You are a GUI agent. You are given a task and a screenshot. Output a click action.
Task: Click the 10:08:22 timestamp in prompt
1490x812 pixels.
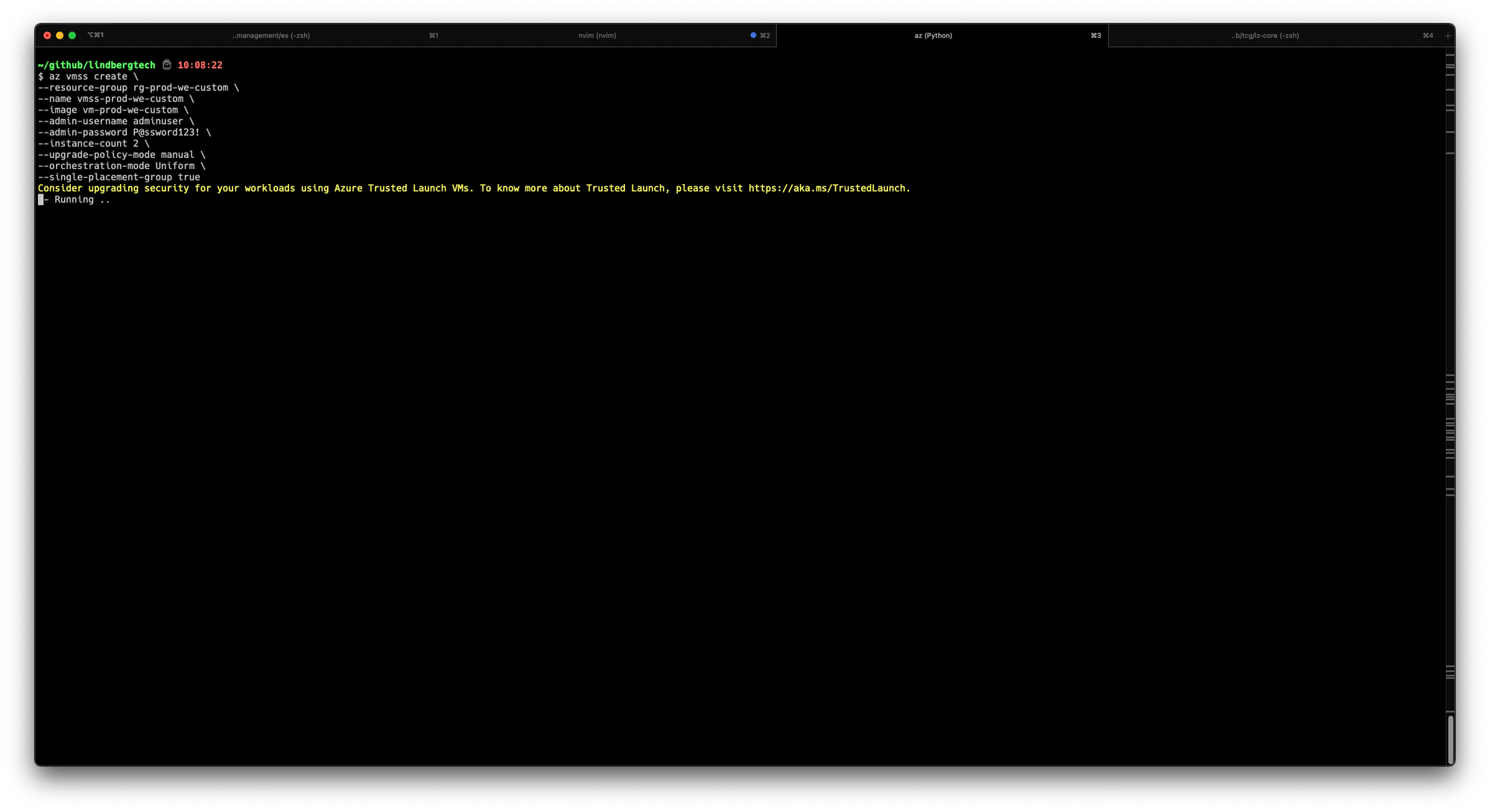pyautogui.click(x=200, y=66)
